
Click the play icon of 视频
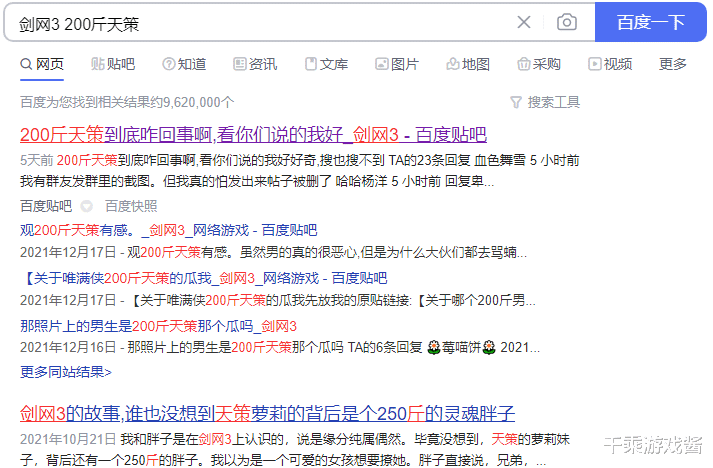(x=594, y=64)
